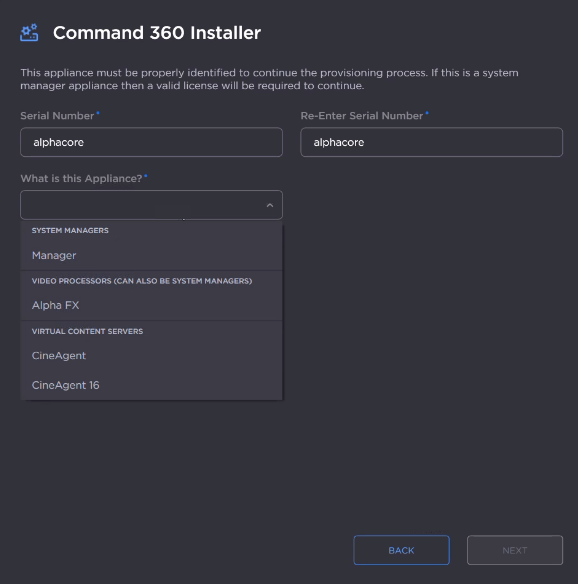Click the chevron arrow in appliance dropdown
The height and width of the screenshot is (584, 578).
(x=270, y=205)
